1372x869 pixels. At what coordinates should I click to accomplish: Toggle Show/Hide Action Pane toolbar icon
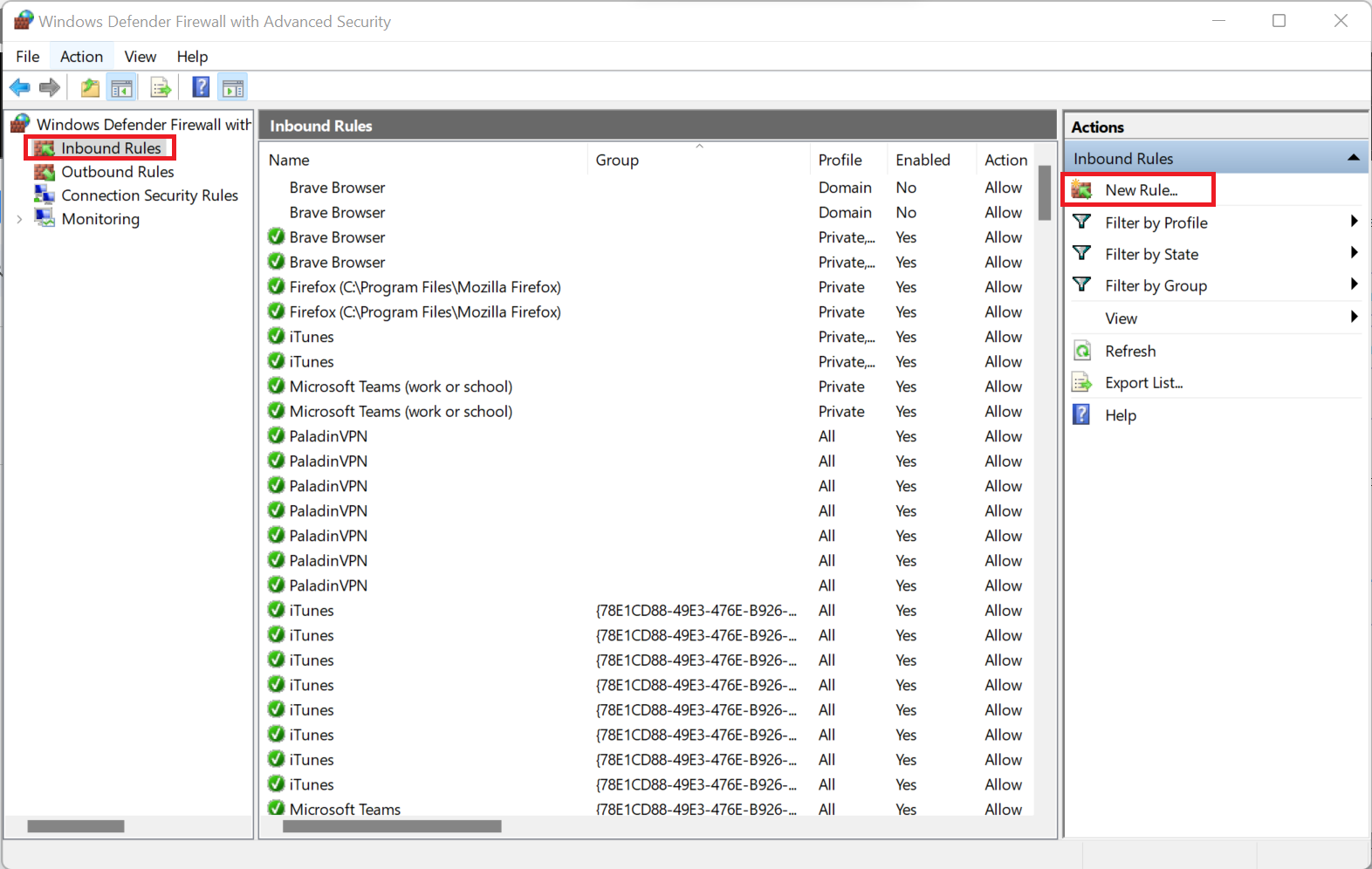click(233, 87)
